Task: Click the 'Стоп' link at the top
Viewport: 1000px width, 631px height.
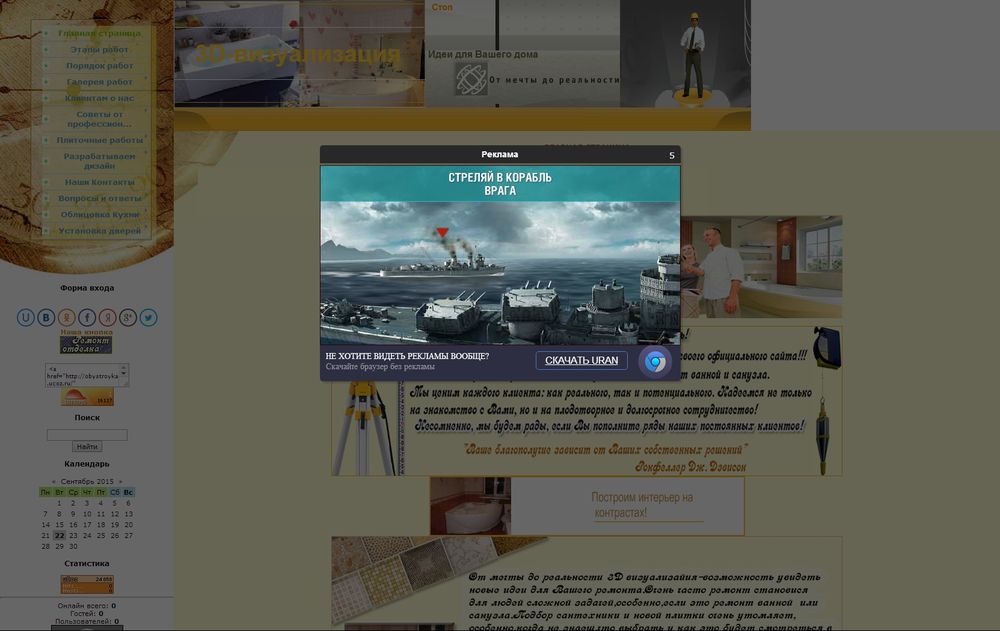Action: pyautogui.click(x=442, y=7)
